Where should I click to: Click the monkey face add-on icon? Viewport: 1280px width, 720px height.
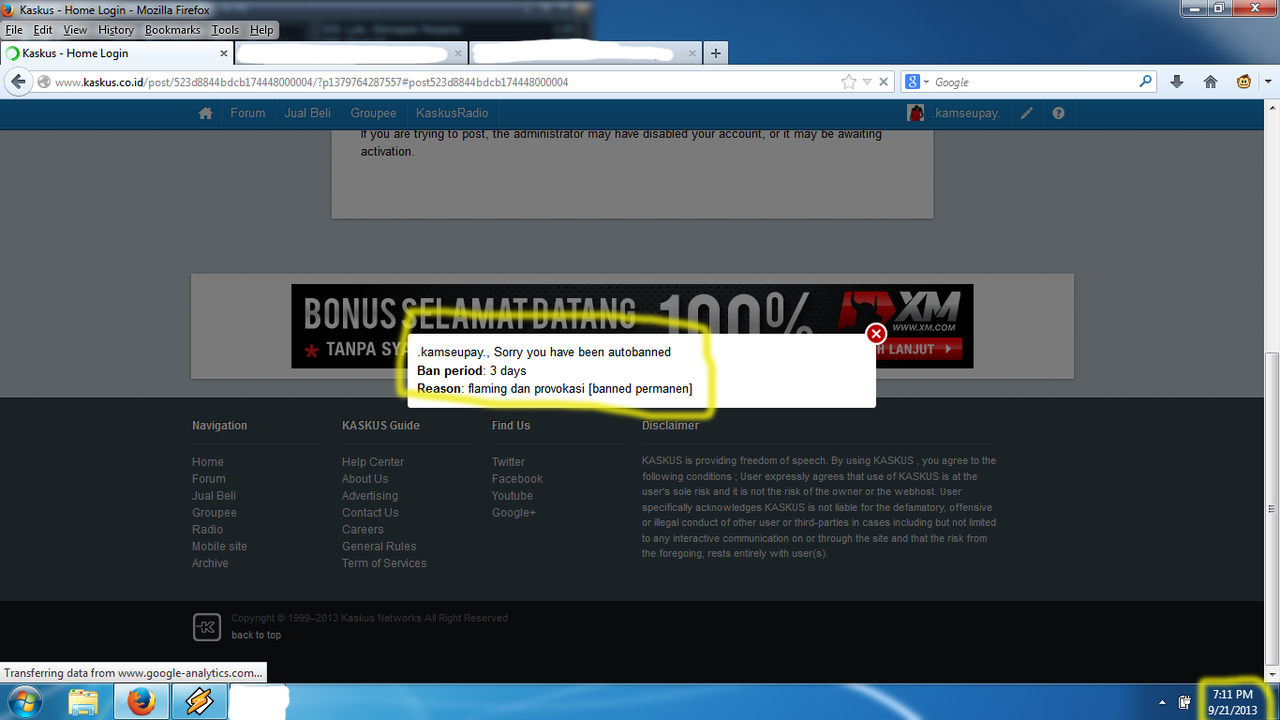[x=1244, y=82]
